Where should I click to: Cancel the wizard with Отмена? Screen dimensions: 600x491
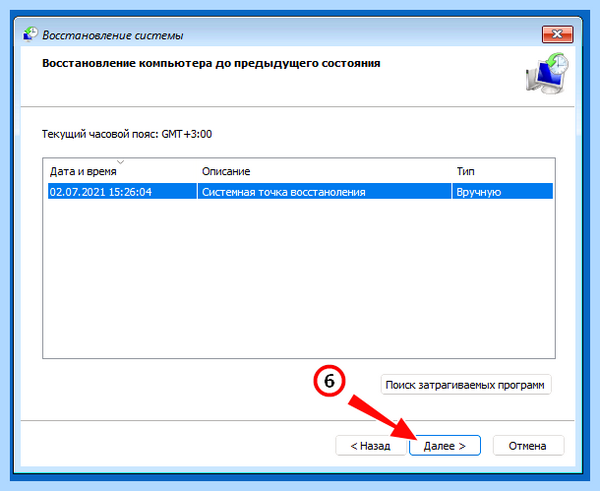coord(528,446)
